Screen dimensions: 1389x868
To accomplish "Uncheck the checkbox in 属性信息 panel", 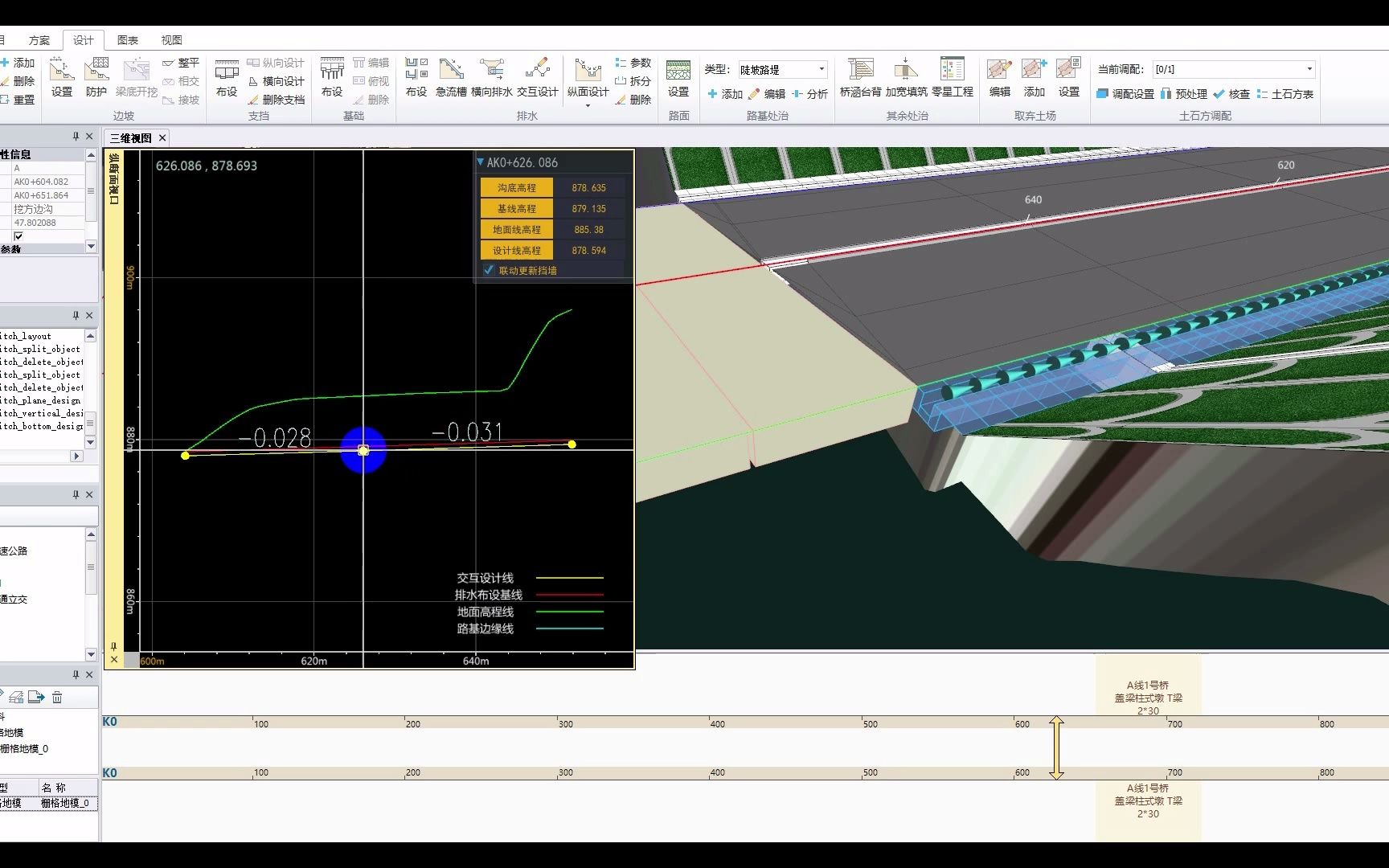I will pos(18,235).
